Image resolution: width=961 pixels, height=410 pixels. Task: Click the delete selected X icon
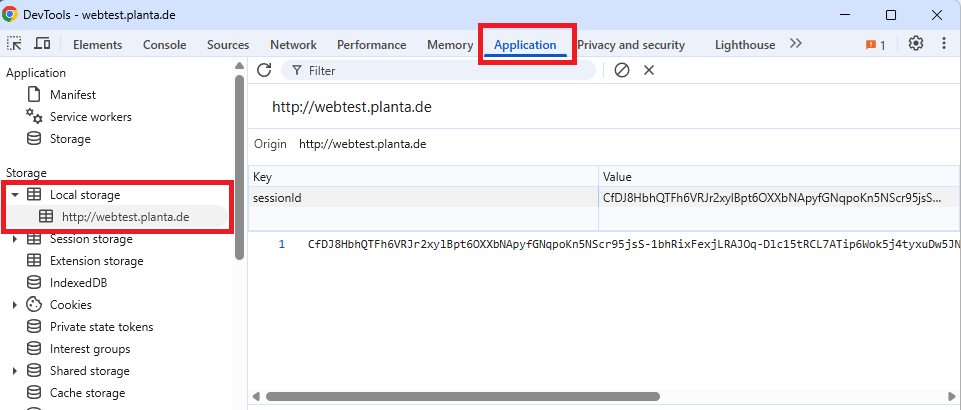pyautogui.click(x=649, y=70)
